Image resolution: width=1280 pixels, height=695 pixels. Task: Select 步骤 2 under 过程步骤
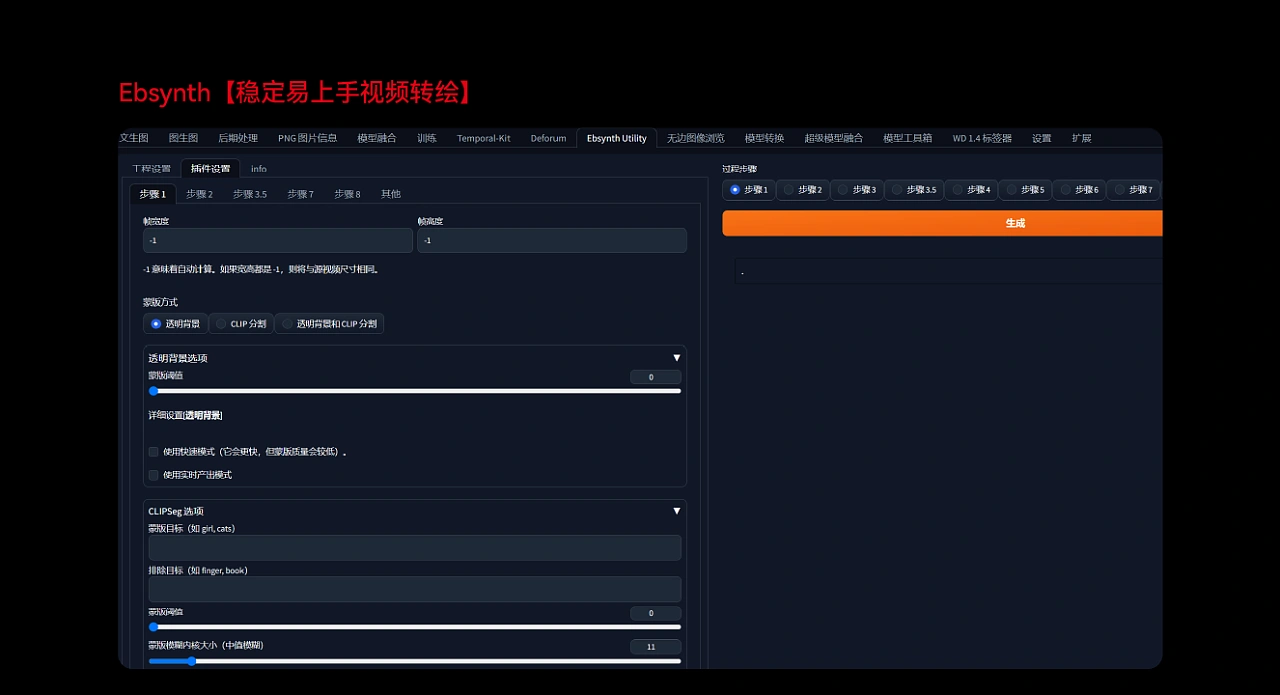tap(803, 189)
